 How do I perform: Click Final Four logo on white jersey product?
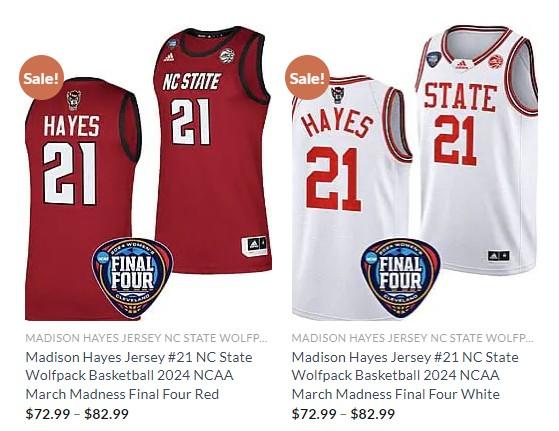(401, 278)
